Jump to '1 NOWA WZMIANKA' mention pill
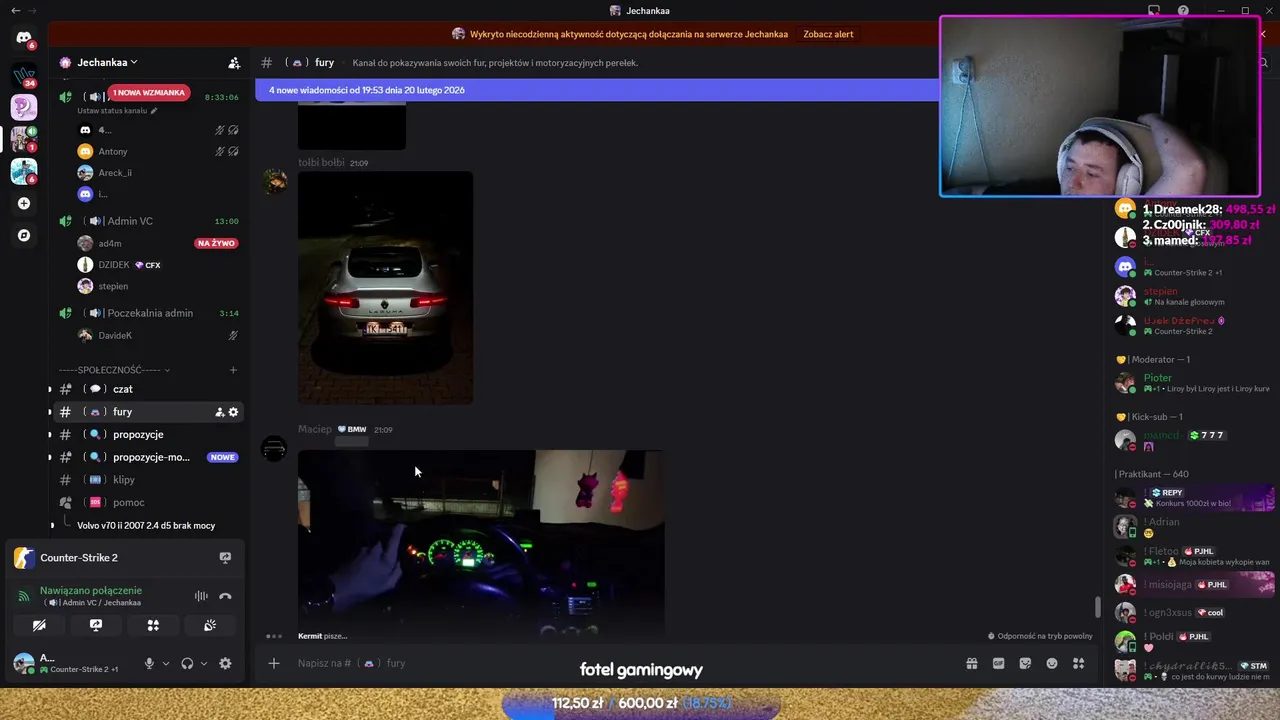Screen dimensions: 1280x720 pos(149,92)
